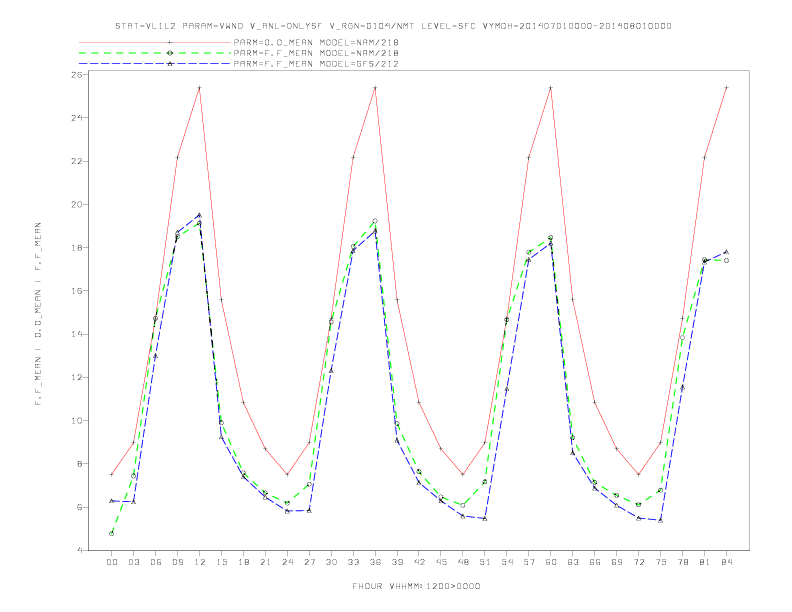Click the blue dashed line sample in legend
The width and height of the screenshot is (792, 612).
[x=155, y=64]
